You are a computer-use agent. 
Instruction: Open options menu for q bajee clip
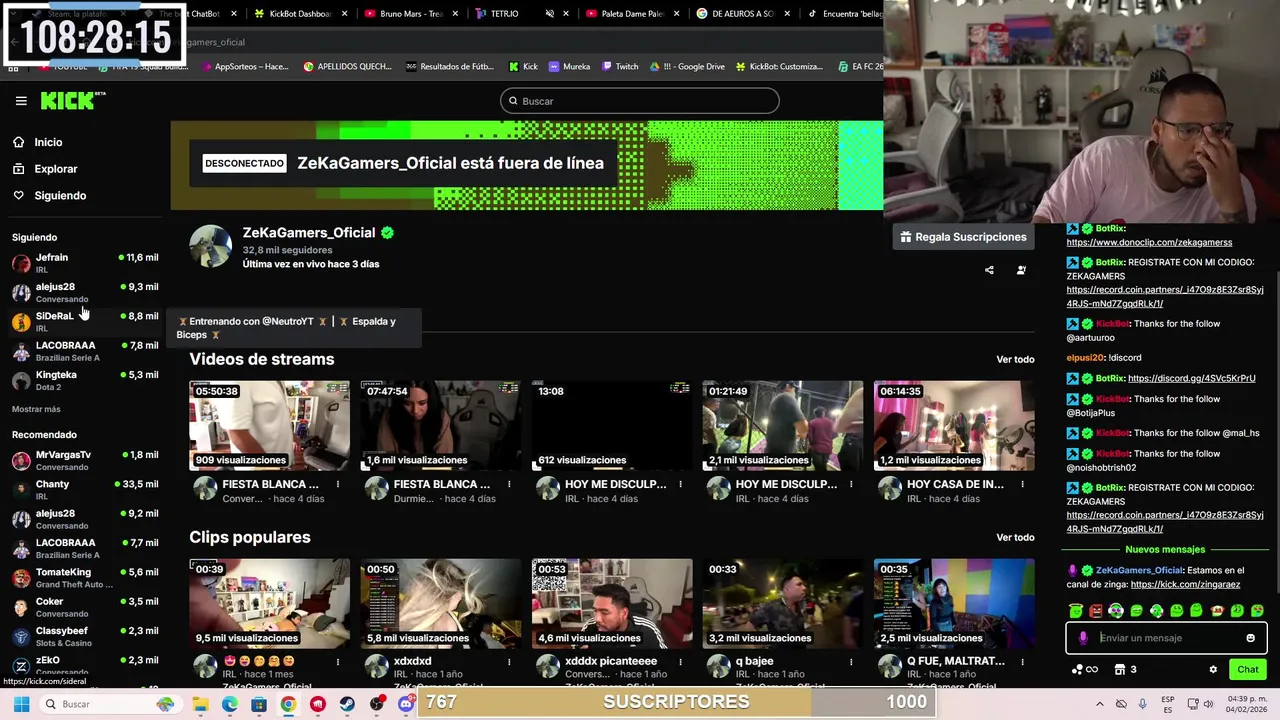(851, 661)
